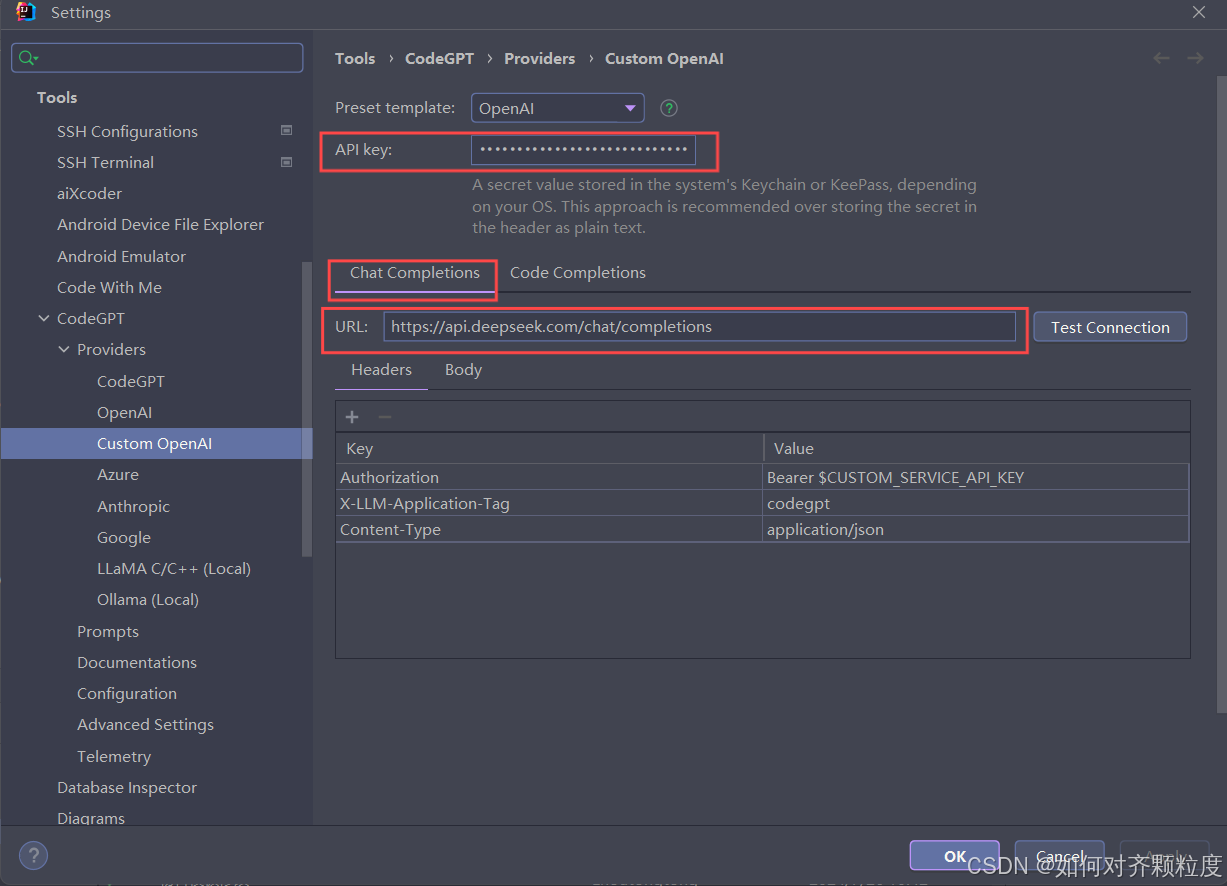This screenshot has height=886, width=1227.
Task: Open Android Device File Explorer settings
Action: coord(160,224)
